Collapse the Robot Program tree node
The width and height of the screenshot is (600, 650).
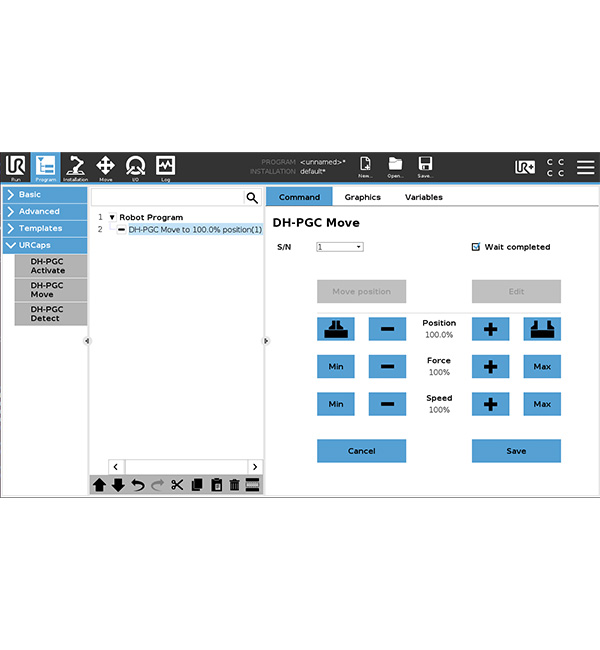click(112, 217)
